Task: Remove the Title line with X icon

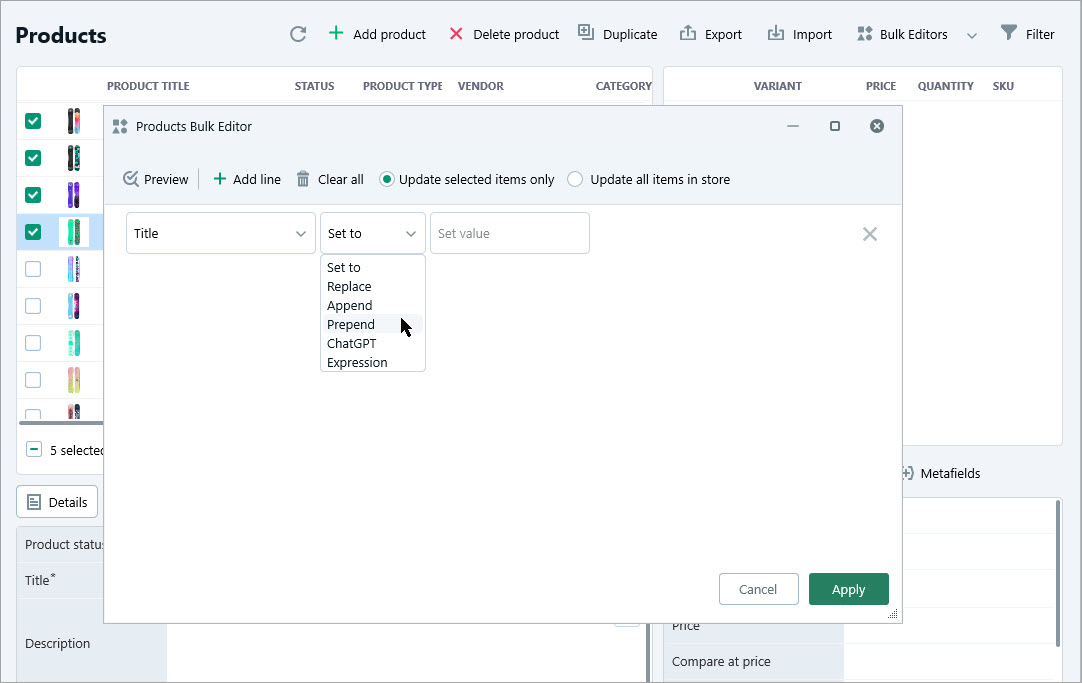Action: pos(869,234)
